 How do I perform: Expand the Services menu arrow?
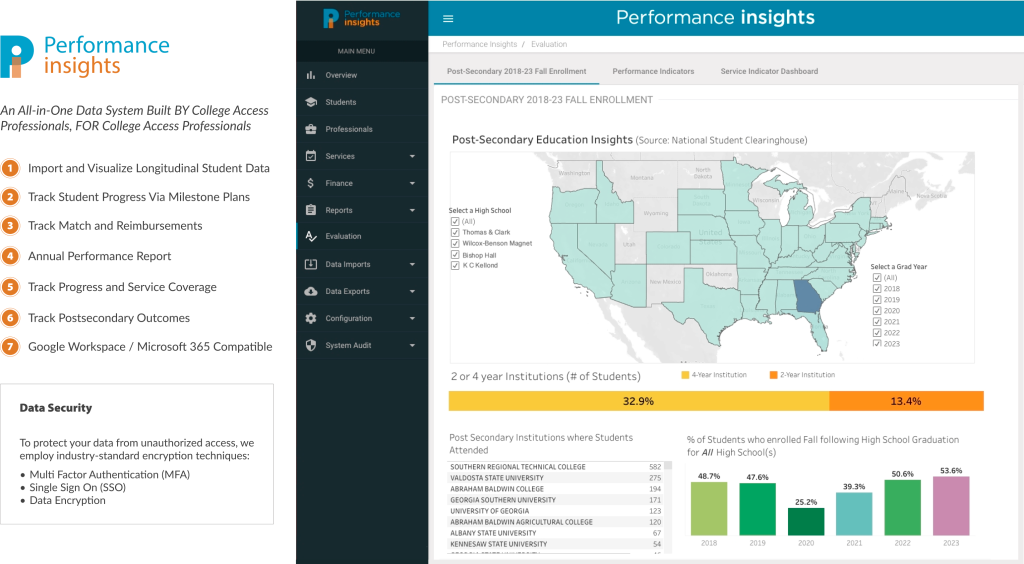pyautogui.click(x=412, y=157)
